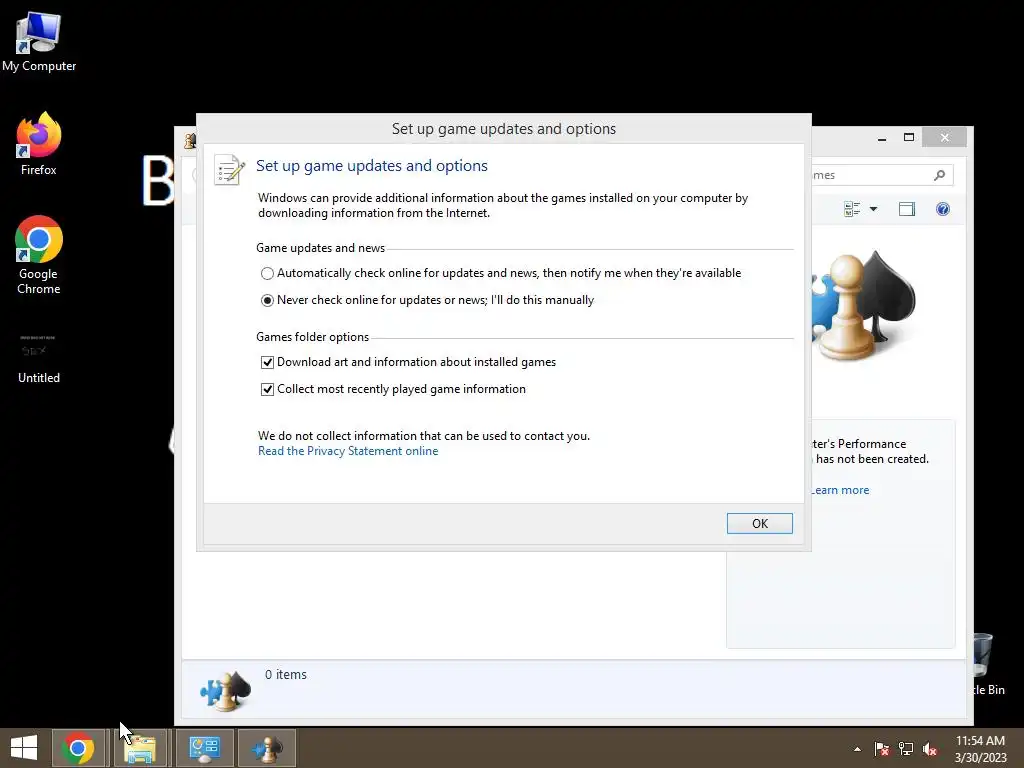Close the Games window
The image size is (1024, 768).
coord(944,138)
